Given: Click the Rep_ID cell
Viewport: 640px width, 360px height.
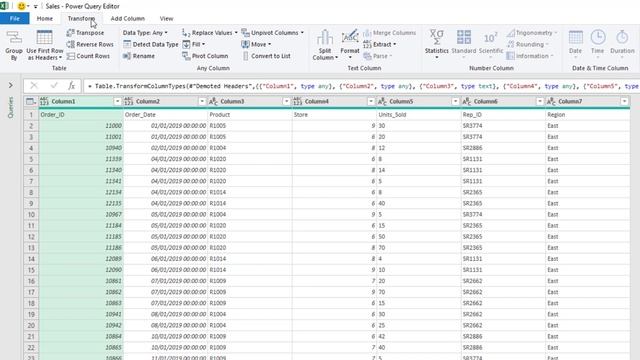Looking at the screenshot, I should 503,115.
